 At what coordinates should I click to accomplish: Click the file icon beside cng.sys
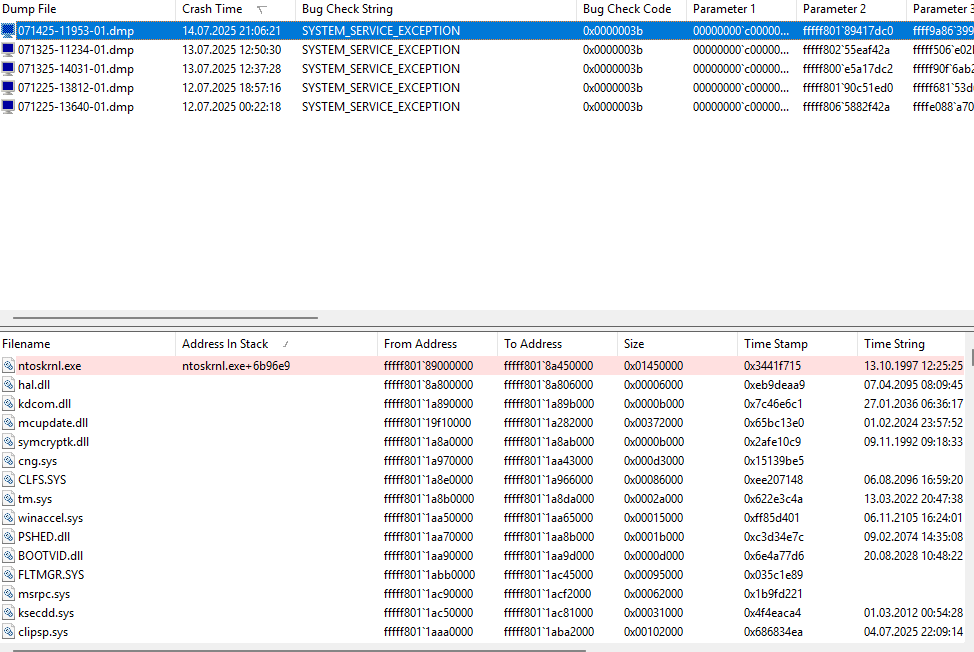(x=8, y=461)
